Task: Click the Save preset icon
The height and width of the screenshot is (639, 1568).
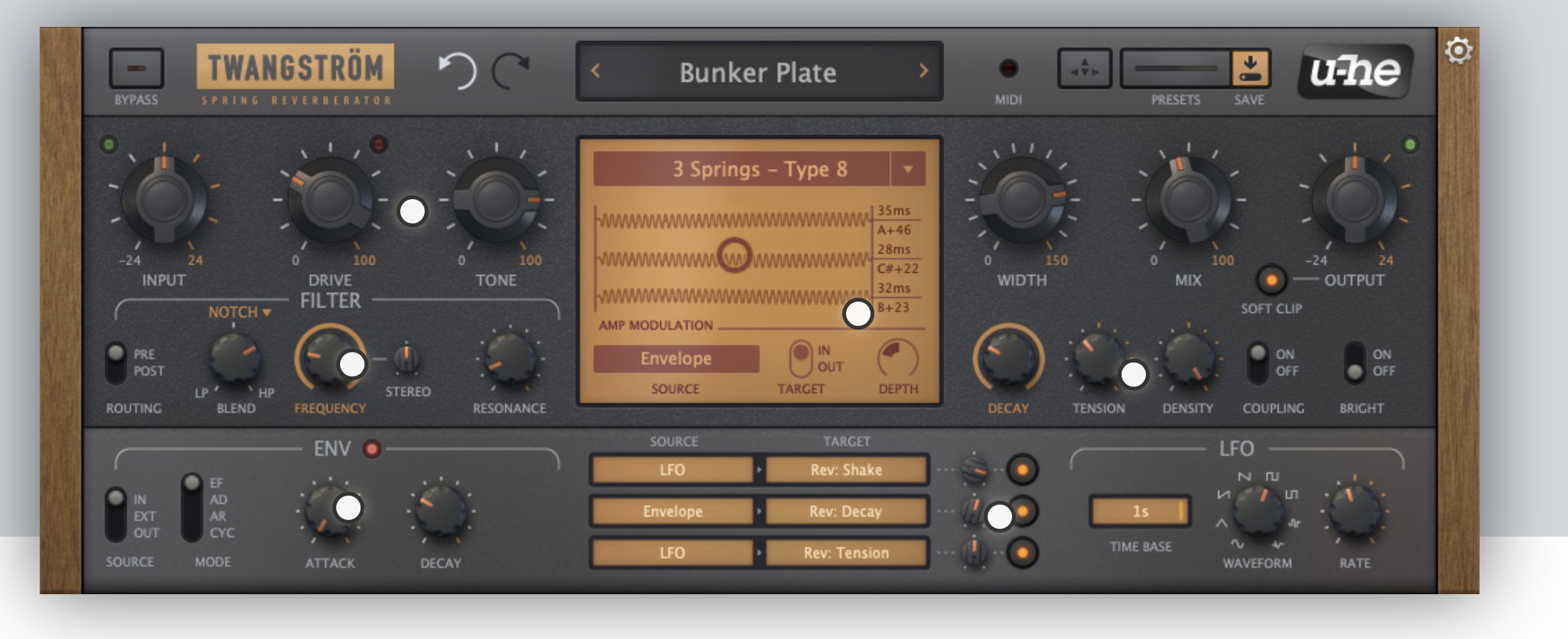Action: click(1250, 69)
